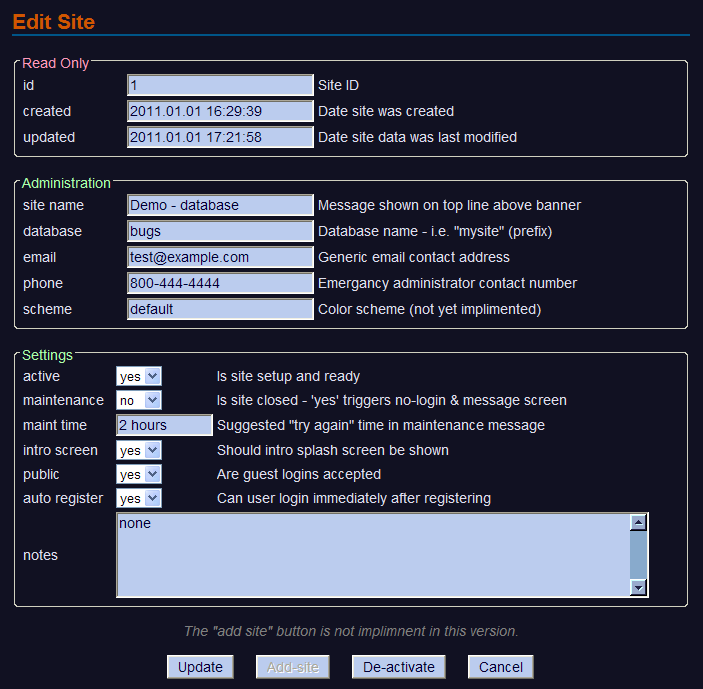Viewport: 703px width, 689px height.
Task: Click the Update button
Action: (x=200, y=667)
